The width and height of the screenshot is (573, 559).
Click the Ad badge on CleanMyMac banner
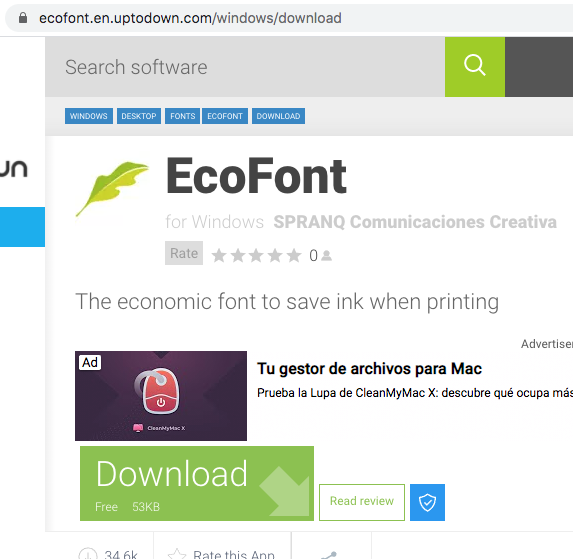[x=90, y=363]
